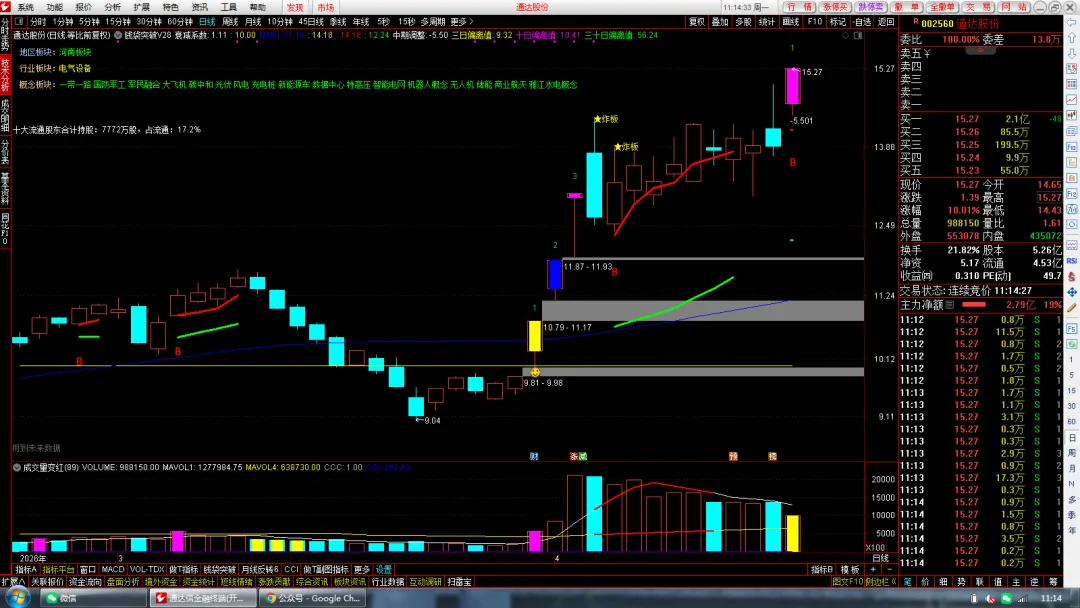The height and width of the screenshot is (608, 1080).
Task: Select the VOL-TDX indicator tab
Action: coord(147,569)
